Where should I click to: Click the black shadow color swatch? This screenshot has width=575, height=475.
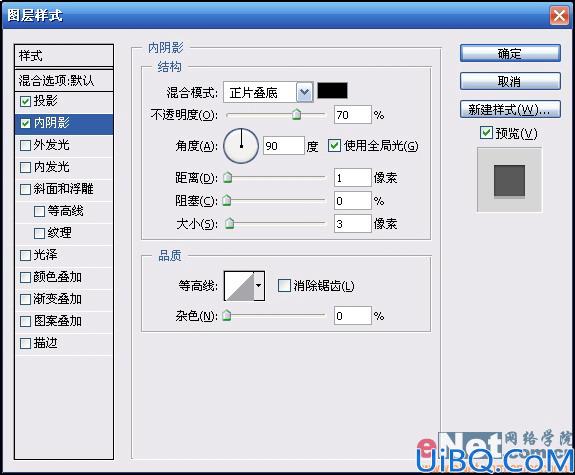[x=332, y=91]
